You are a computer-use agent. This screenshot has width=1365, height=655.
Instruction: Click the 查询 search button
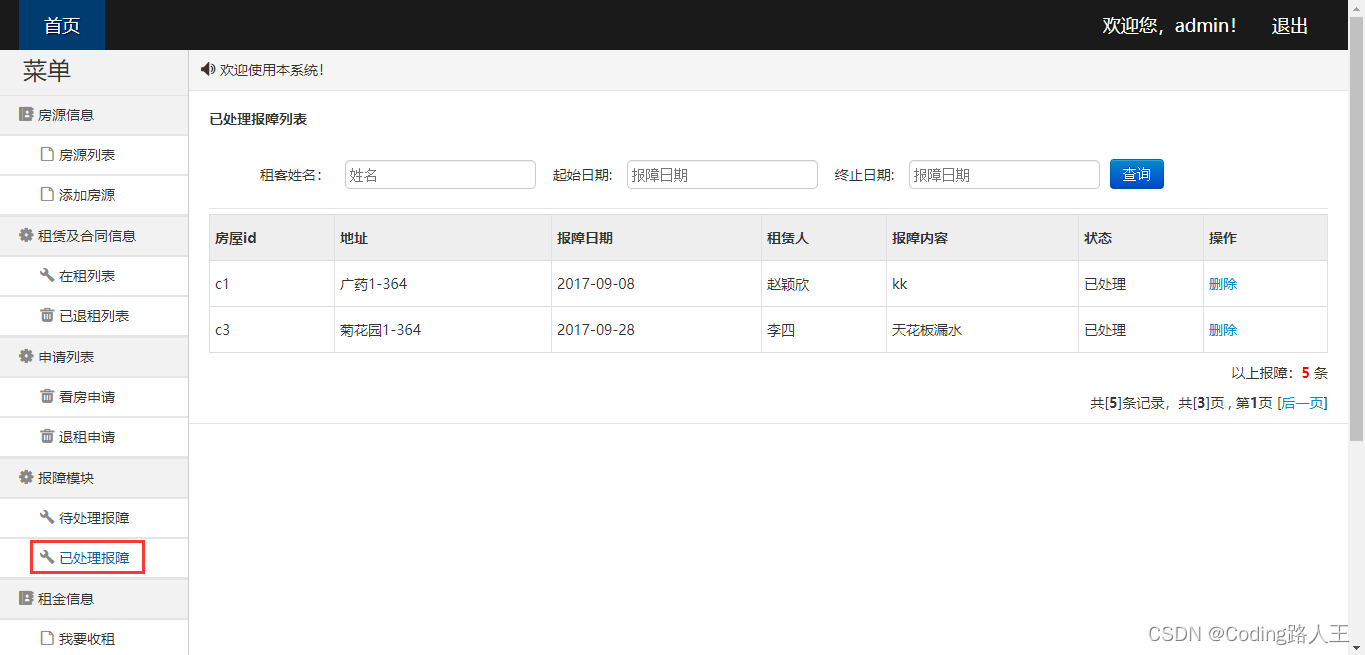pyautogui.click(x=1136, y=174)
